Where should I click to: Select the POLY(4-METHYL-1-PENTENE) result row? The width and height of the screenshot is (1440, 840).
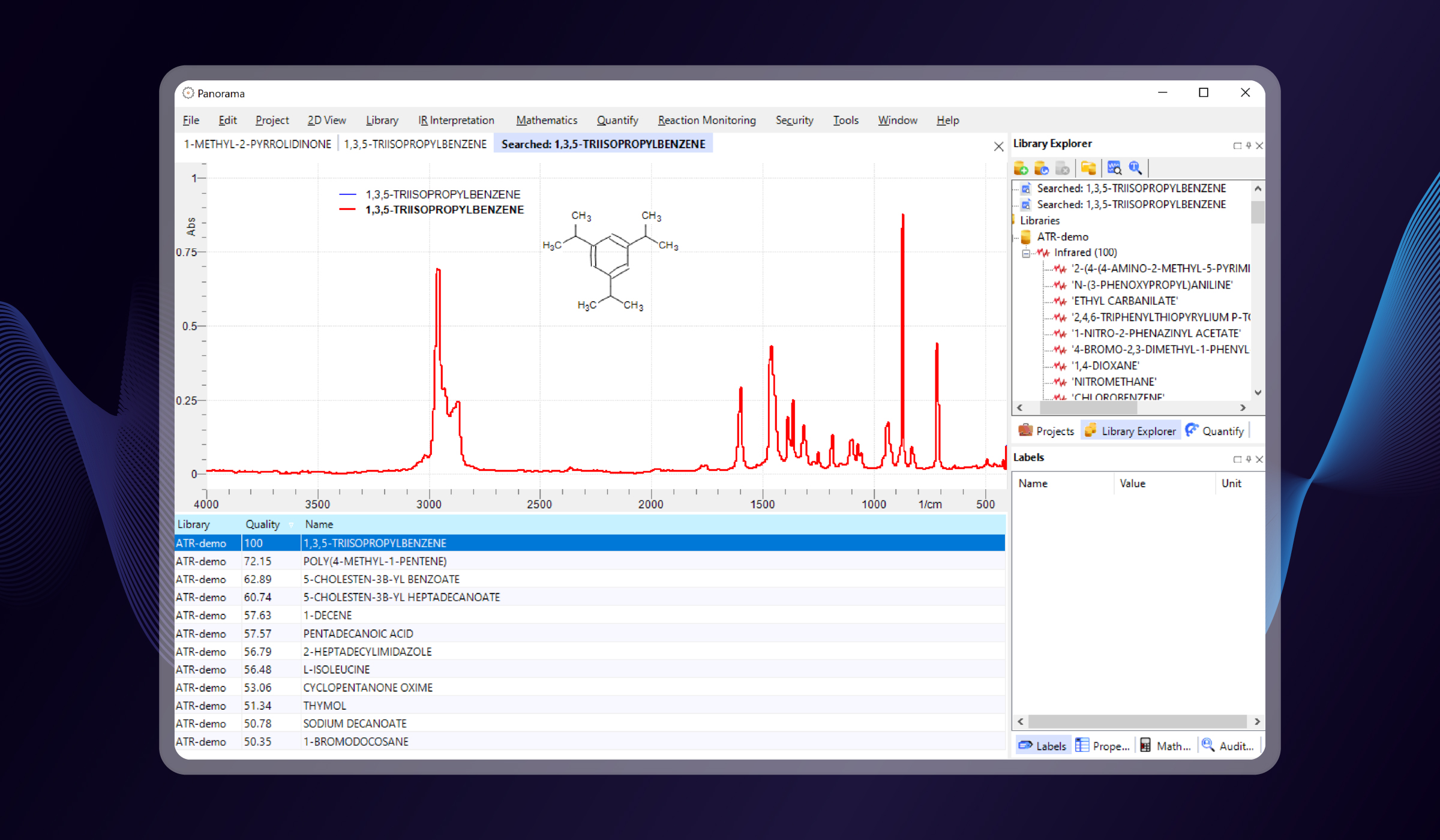pos(375,561)
